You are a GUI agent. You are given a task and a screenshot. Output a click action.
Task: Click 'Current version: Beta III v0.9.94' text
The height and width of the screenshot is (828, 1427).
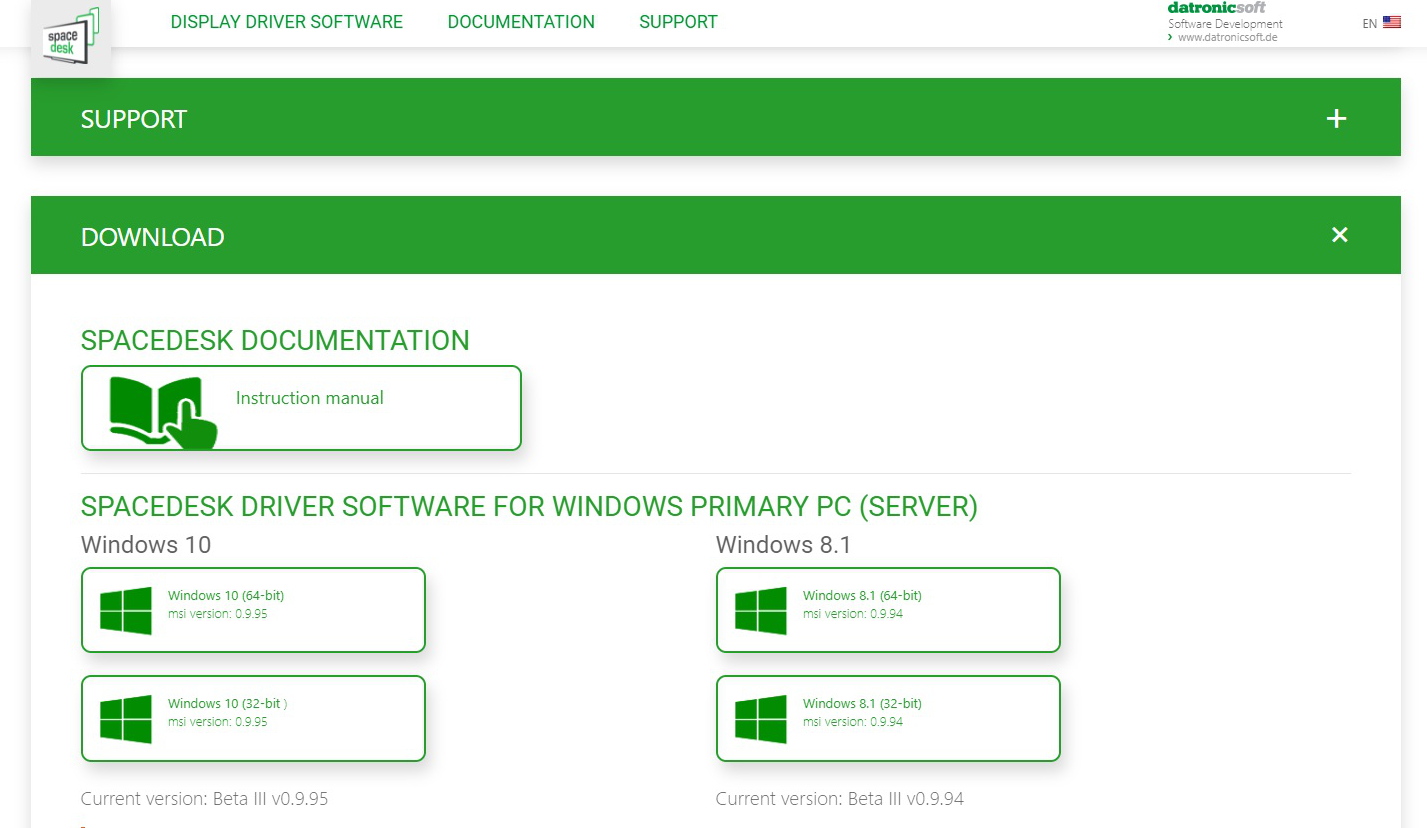840,799
